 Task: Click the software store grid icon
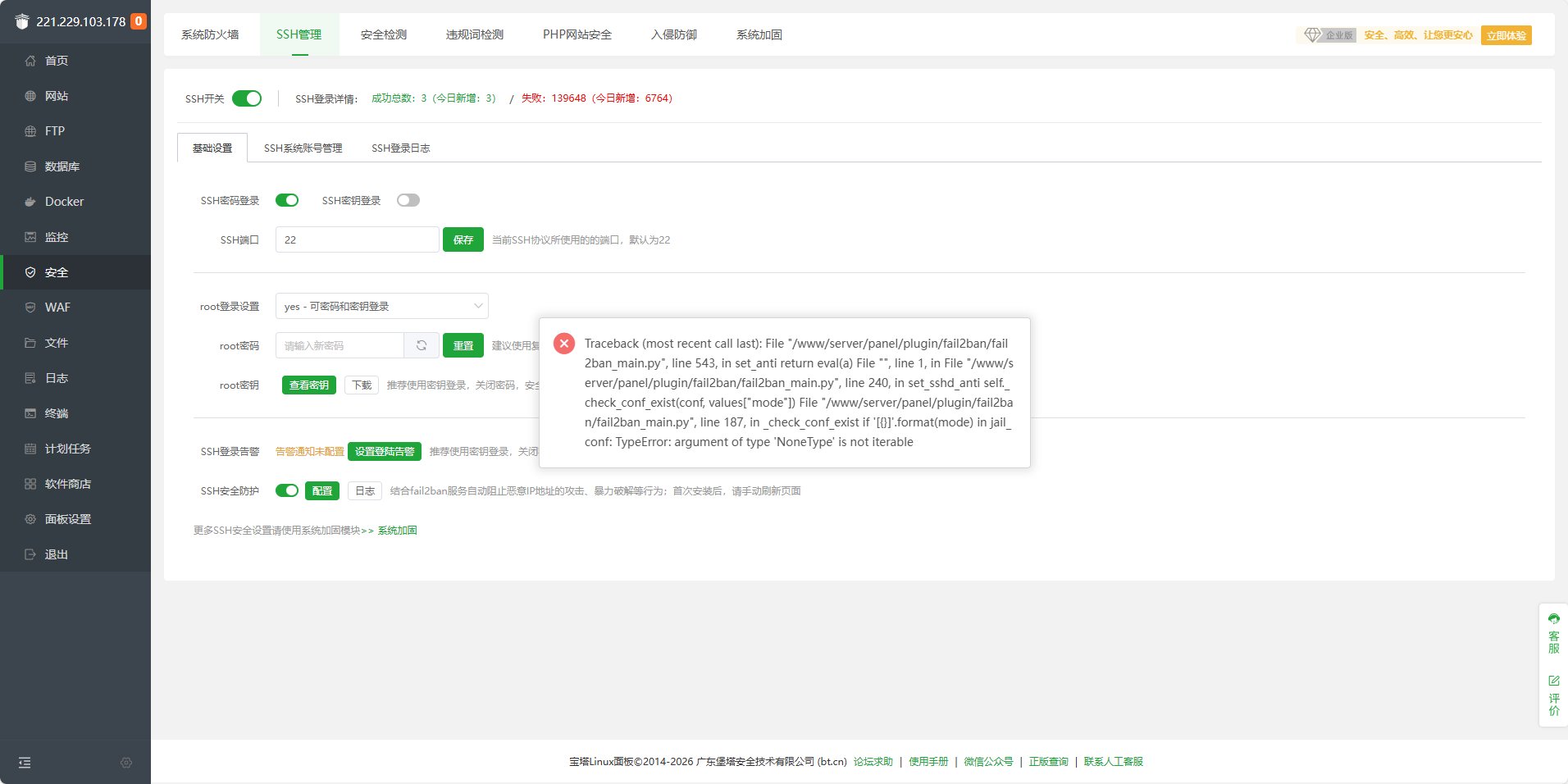30,484
